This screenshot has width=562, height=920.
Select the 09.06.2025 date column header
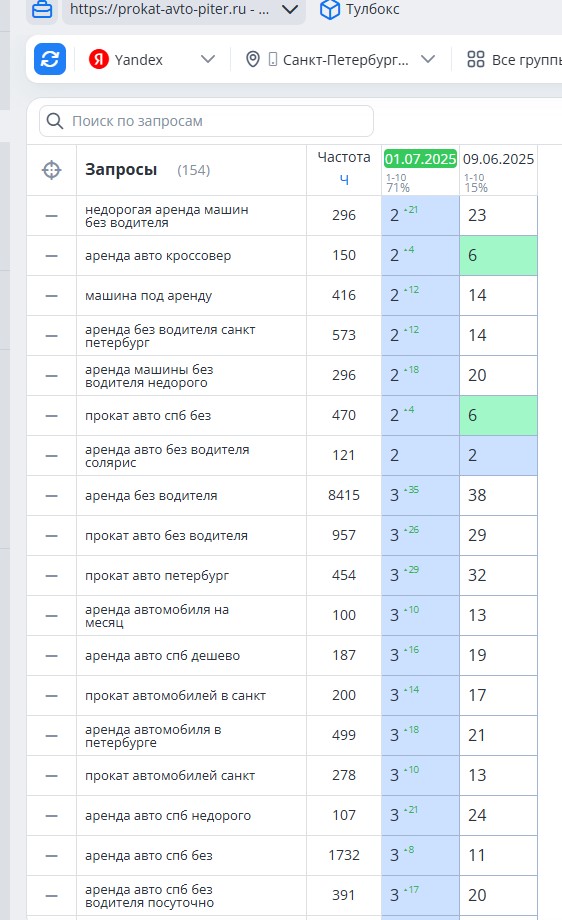498,159
